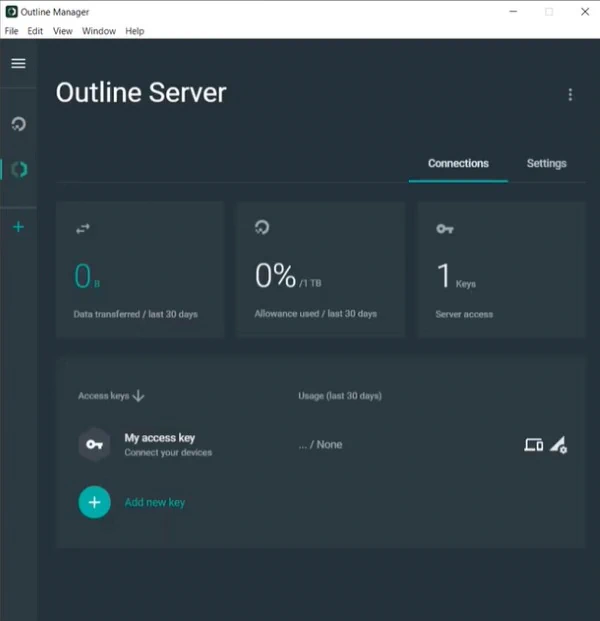Click the 1 Keys count value
This screenshot has width=600, height=621.
pyautogui.click(x=456, y=276)
